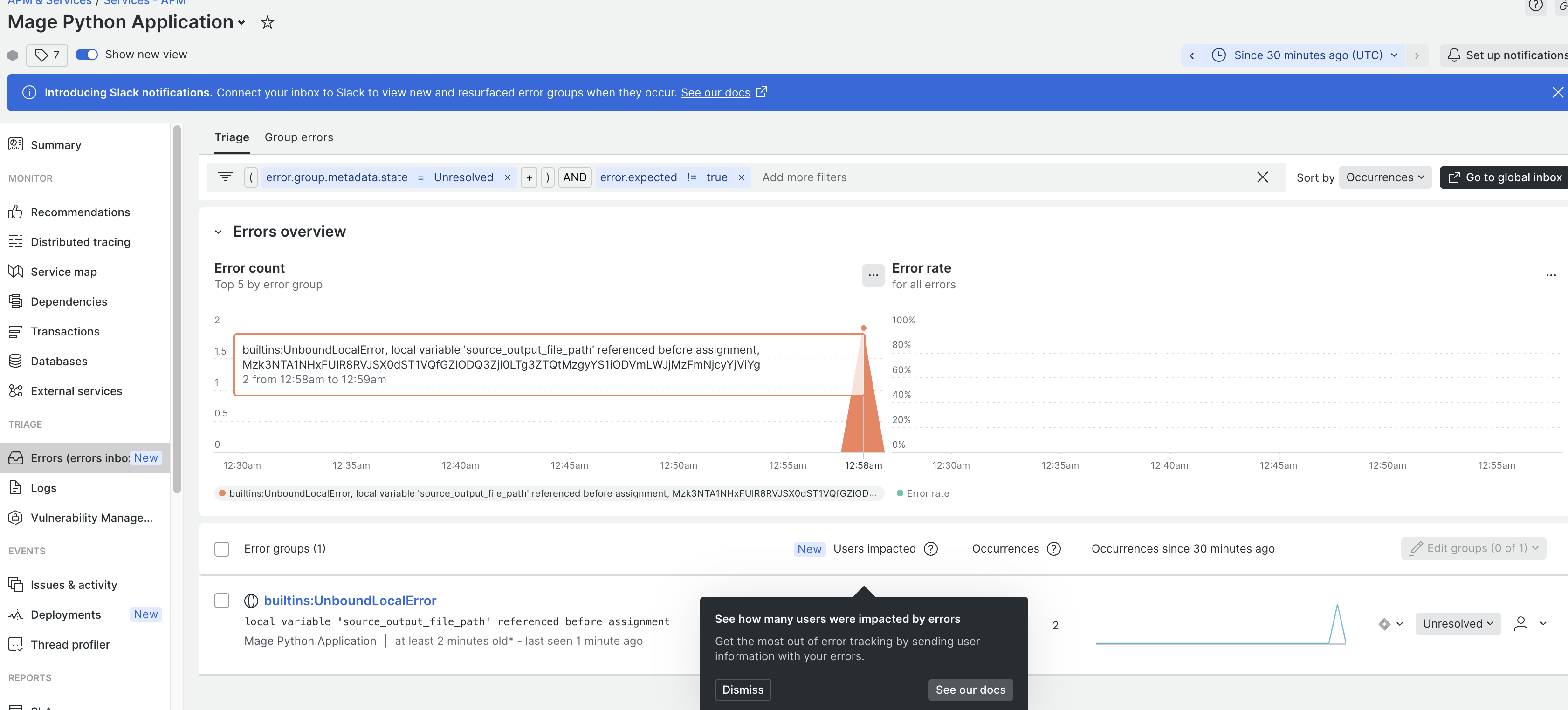This screenshot has height=710, width=1568.
Task: Click the Databases cylinder icon
Action: pos(16,361)
